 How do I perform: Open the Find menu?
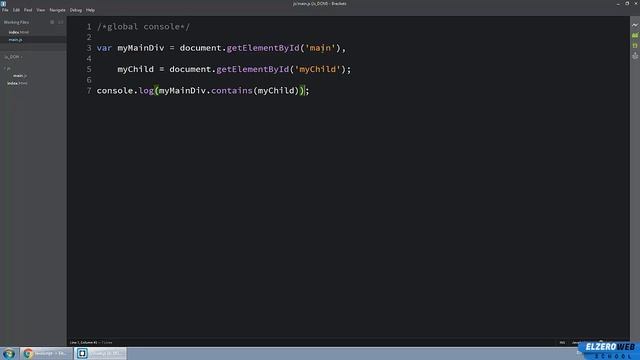coord(28,10)
